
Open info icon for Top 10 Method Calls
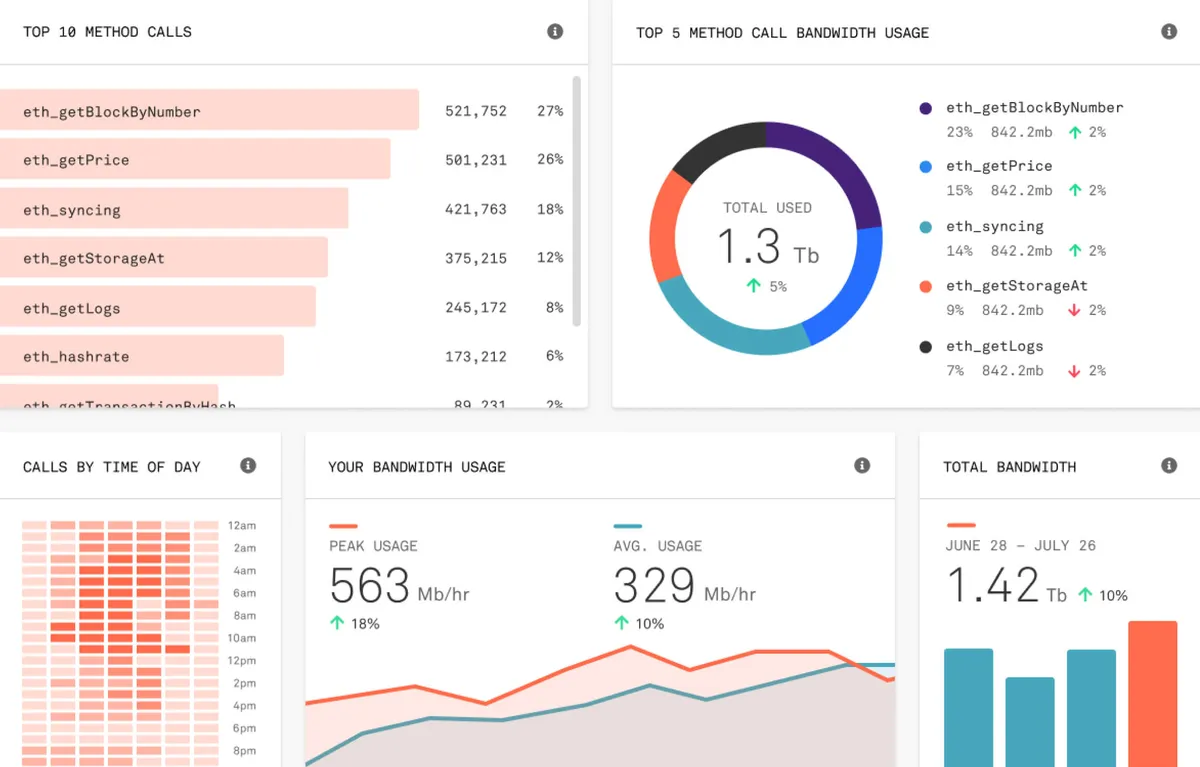[x=555, y=32]
